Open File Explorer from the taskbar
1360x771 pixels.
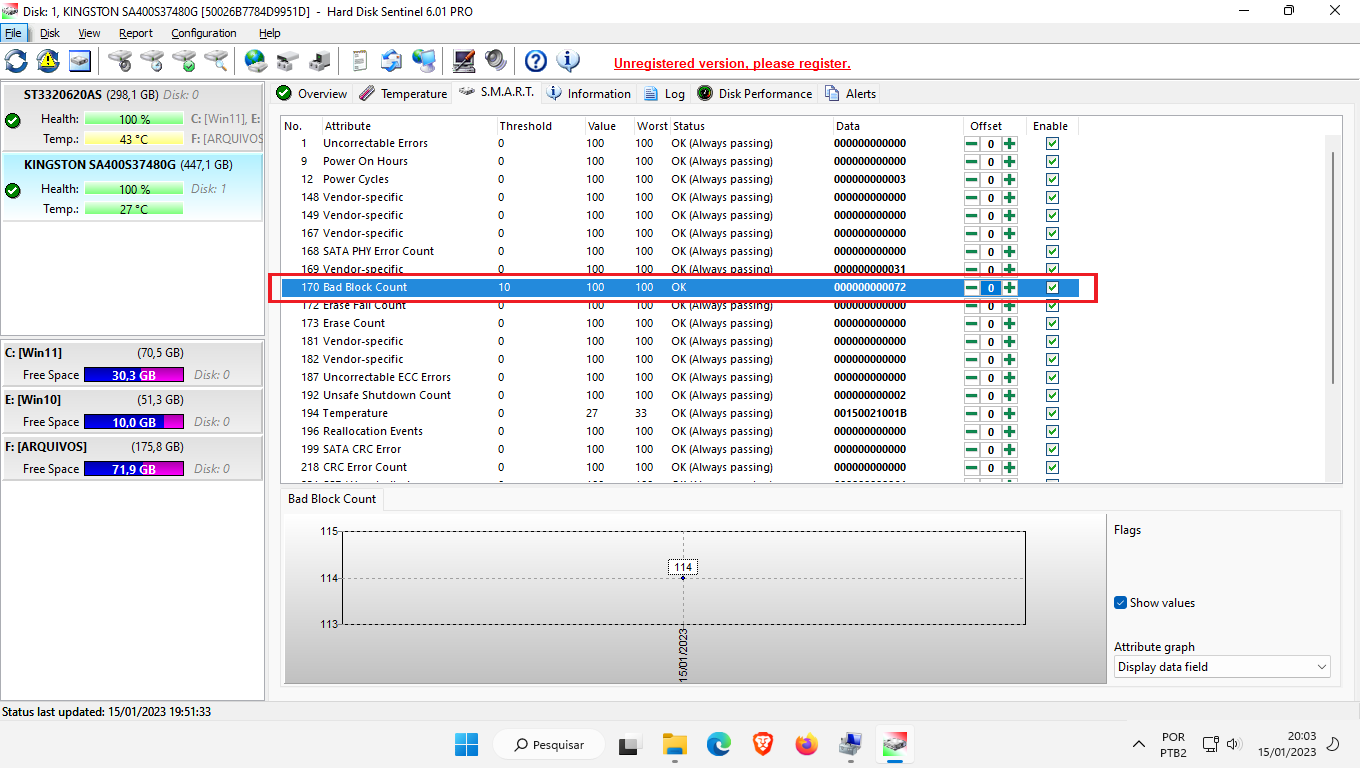(x=675, y=745)
